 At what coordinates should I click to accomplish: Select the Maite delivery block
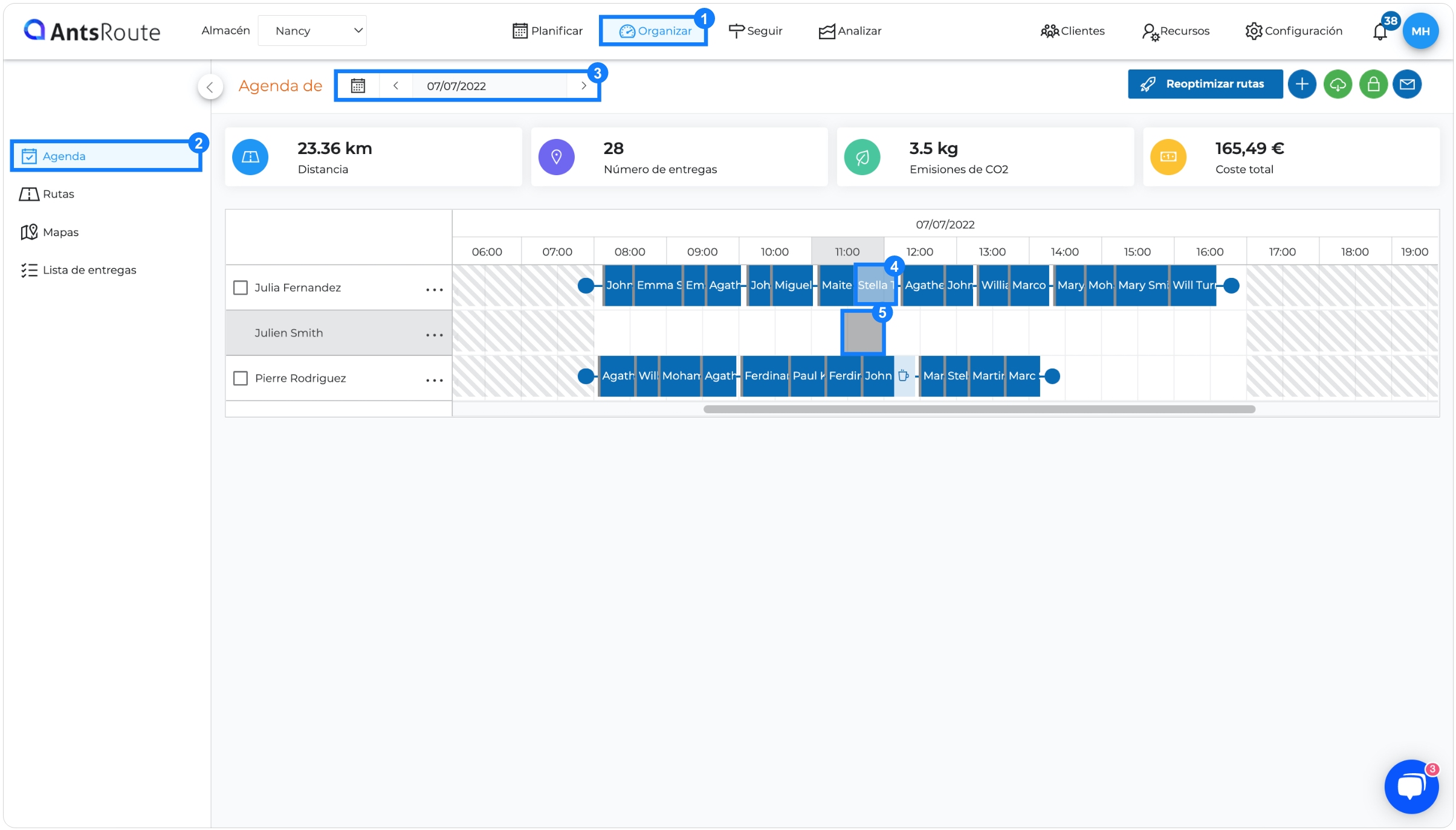(836, 285)
